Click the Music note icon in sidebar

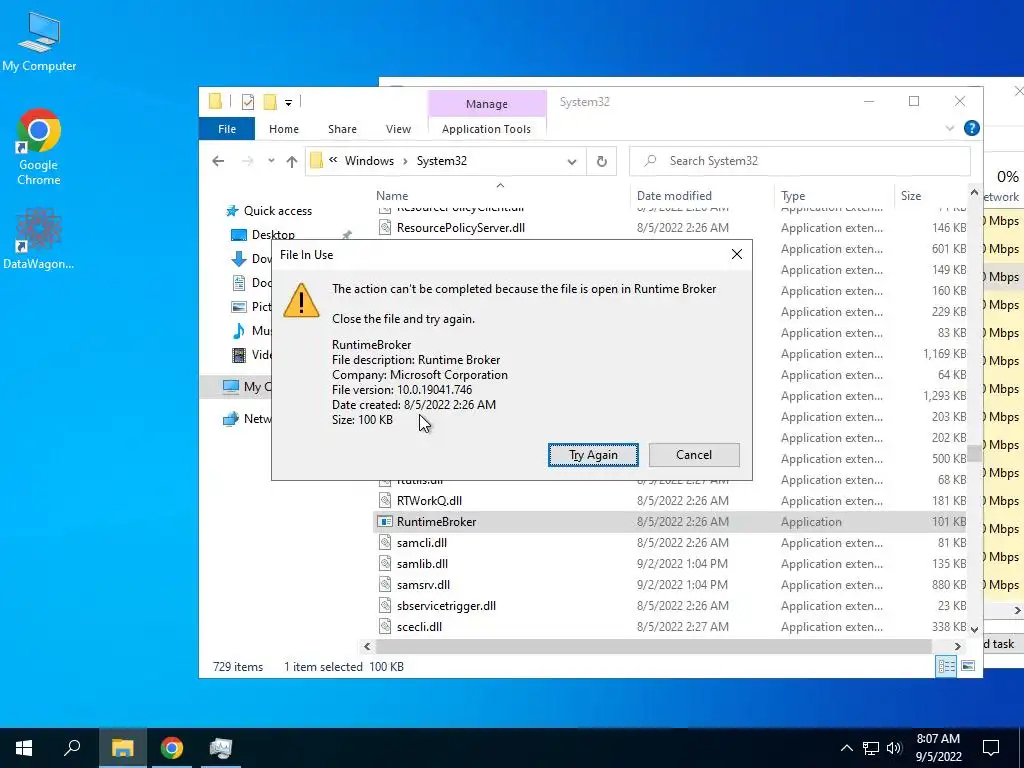239,330
